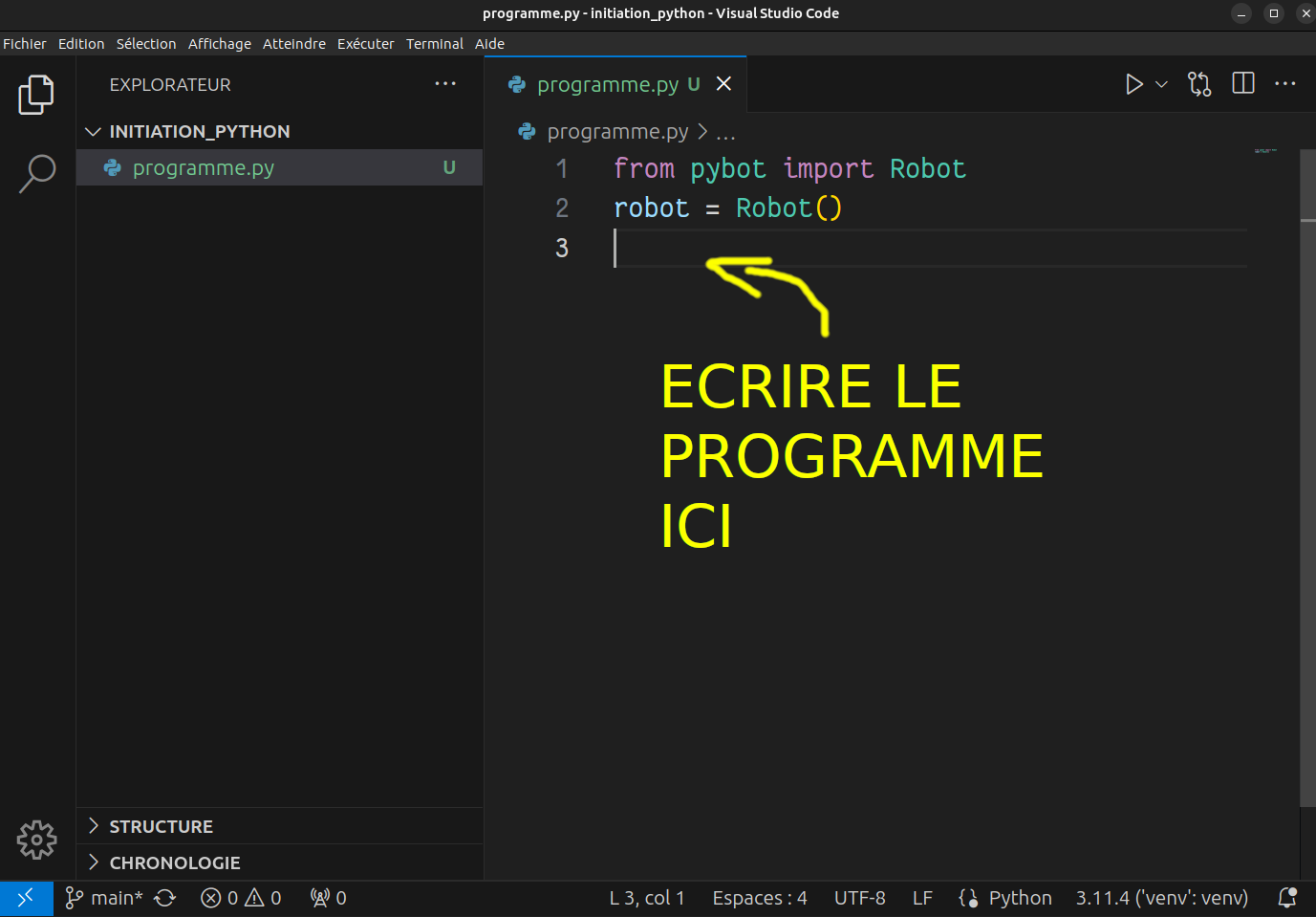Open the Manage gear settings menu
Screen dimensions: 1316x917
[x=36, y=840]
